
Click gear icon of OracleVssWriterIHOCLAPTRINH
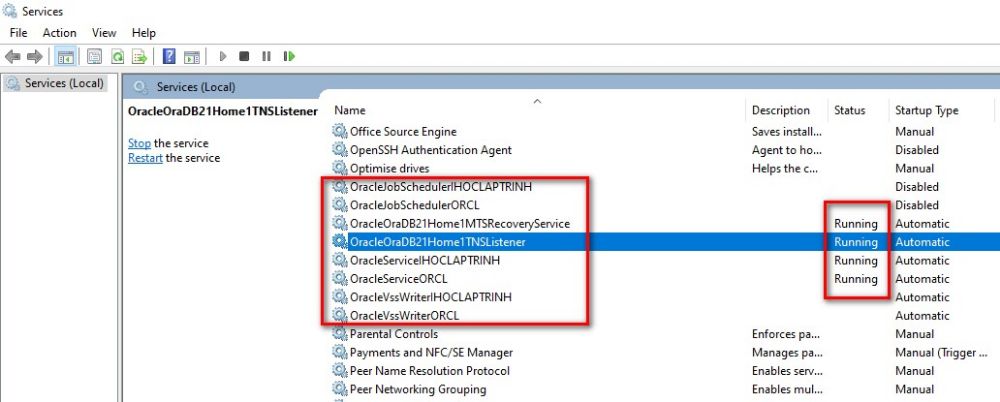click(340, 297)
